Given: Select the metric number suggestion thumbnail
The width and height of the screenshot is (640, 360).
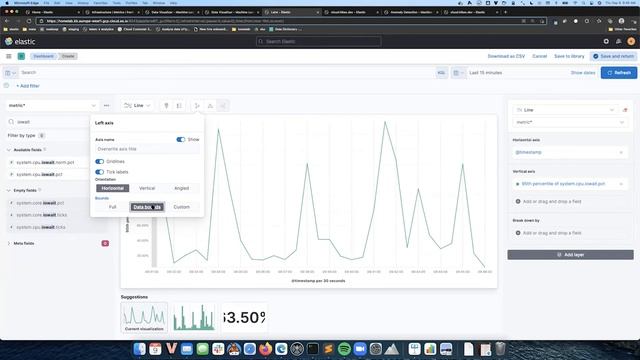Looking at the screenshot, I should point(244,318).
